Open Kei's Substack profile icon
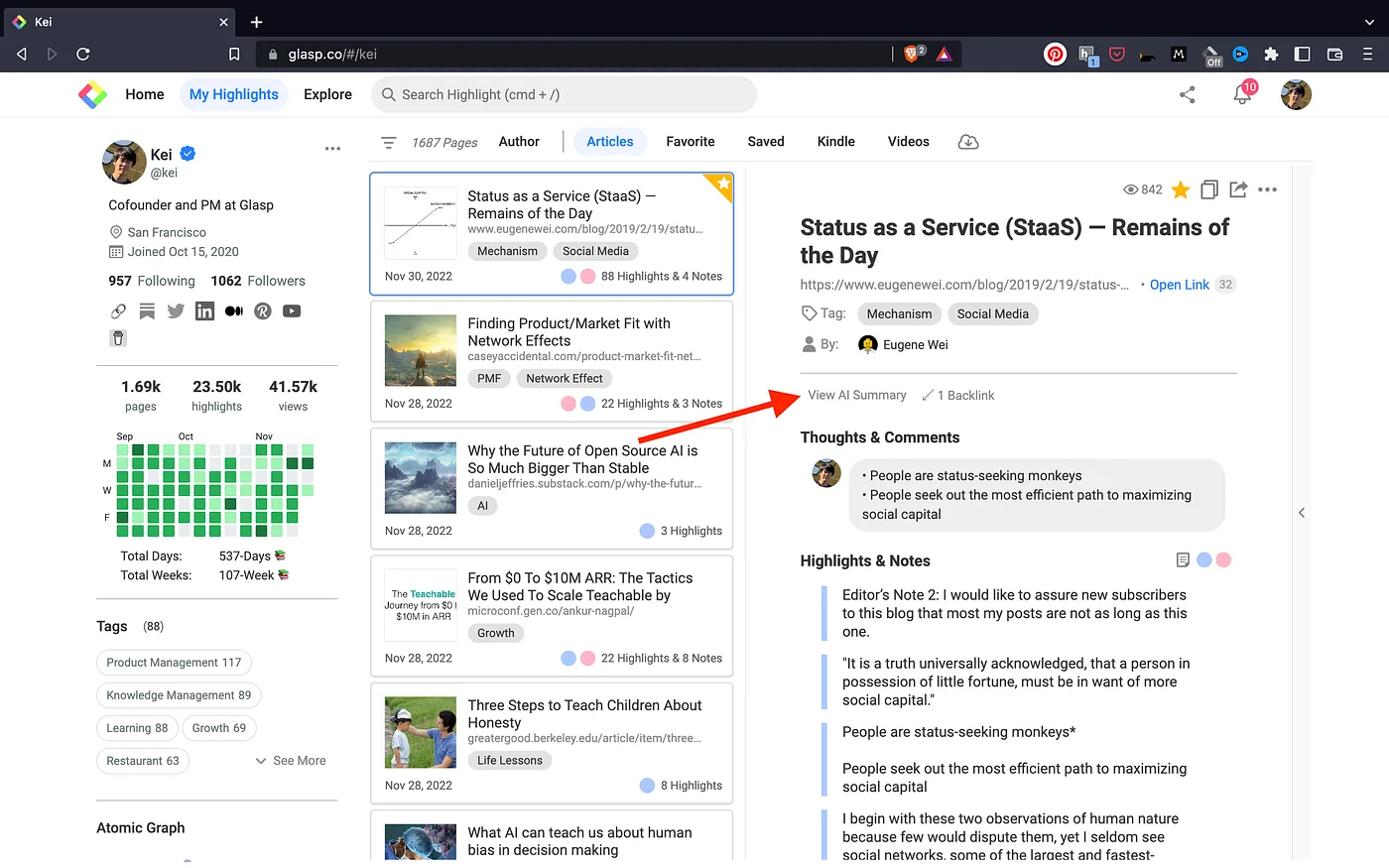The height and width of the screenshot is (868, 1389). pyautogui.click(x=147, y=310)
